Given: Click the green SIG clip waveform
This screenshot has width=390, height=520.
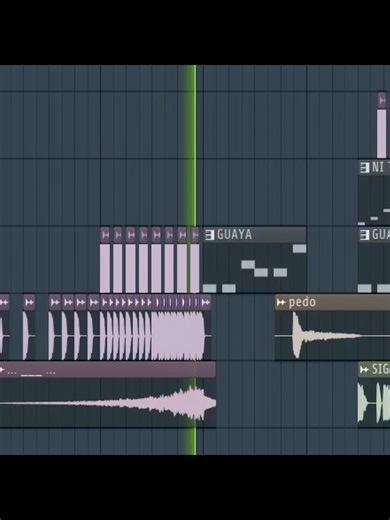Looking at the screenshot, I should pos(374,402).
